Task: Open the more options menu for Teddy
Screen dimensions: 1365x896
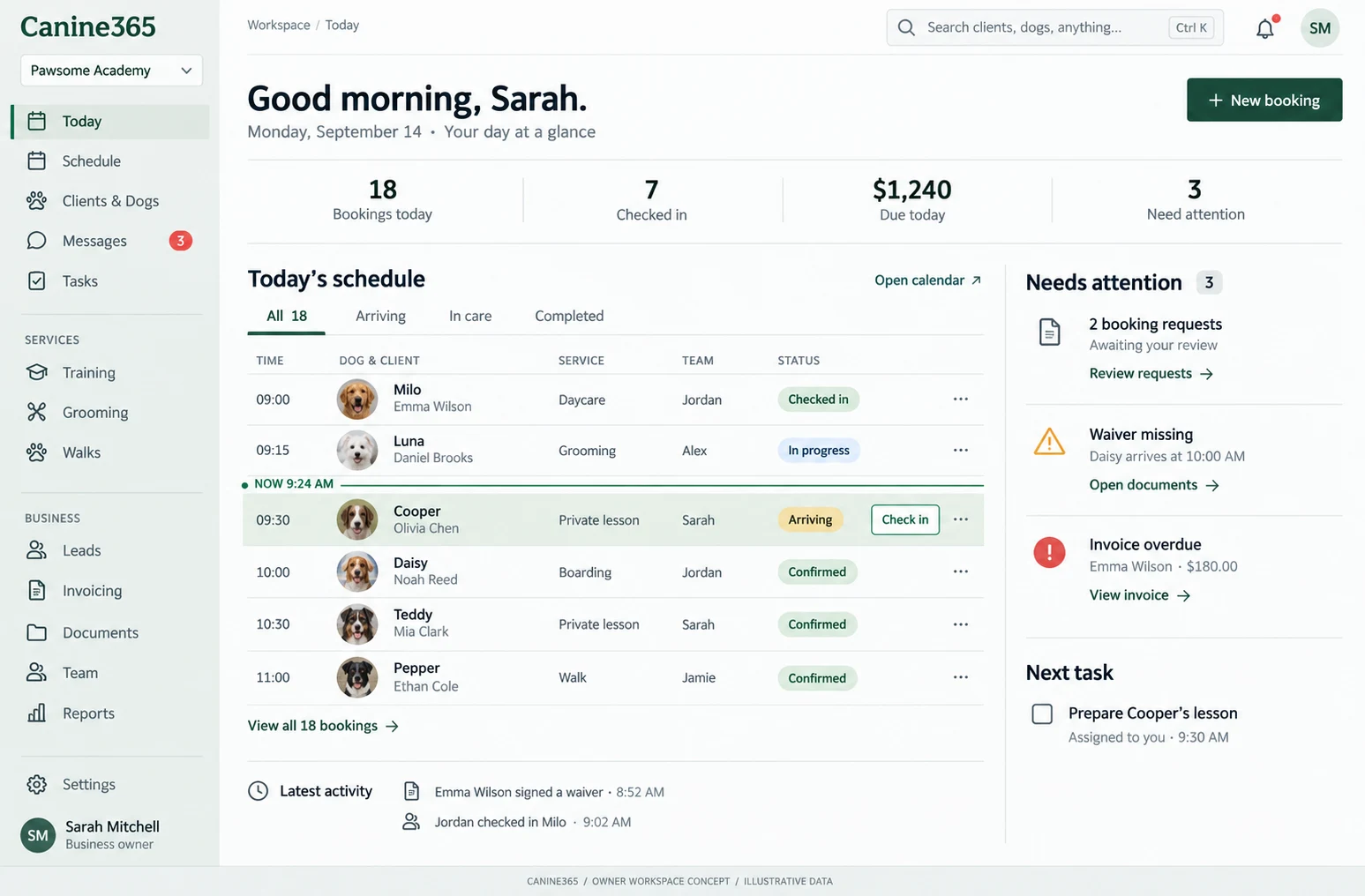Action: click(x=961, y=624)
